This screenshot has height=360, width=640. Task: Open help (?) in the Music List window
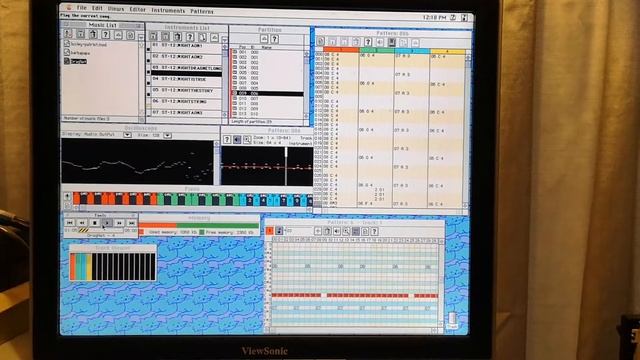(x=106, y=34)
